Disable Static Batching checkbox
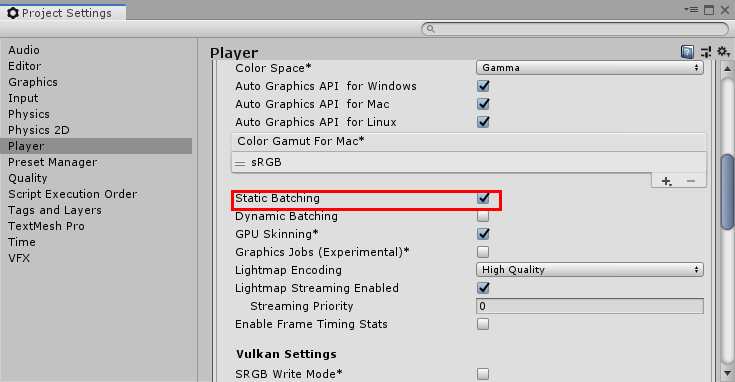 pyautogui.click(x=483, y=198)
